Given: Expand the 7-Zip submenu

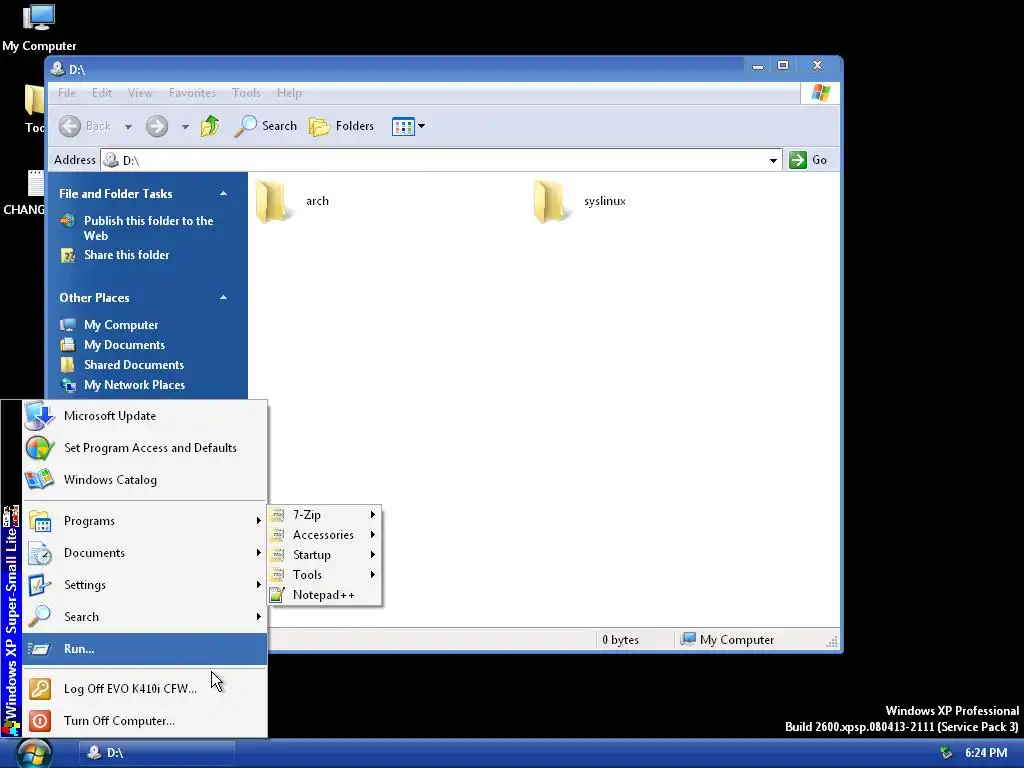Looking at the screenshot, I should coord(324,515).
